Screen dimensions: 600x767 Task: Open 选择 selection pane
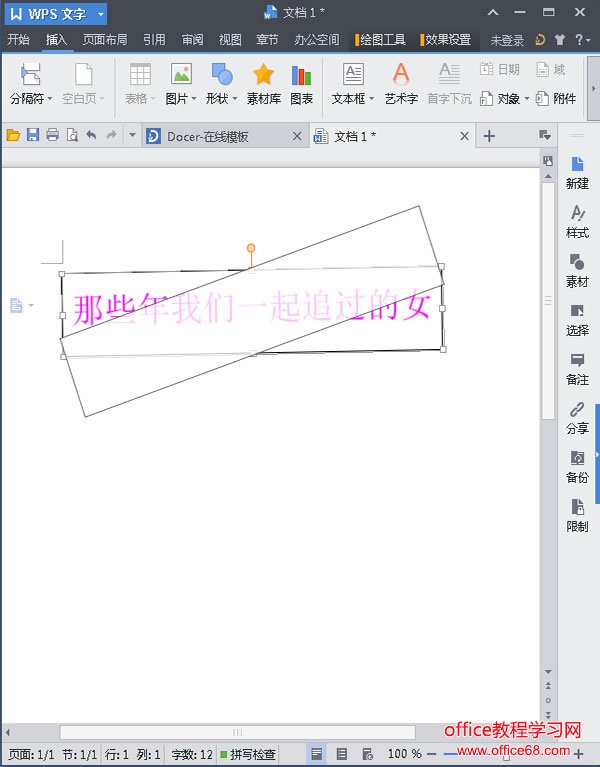click(x=577, y=319)
